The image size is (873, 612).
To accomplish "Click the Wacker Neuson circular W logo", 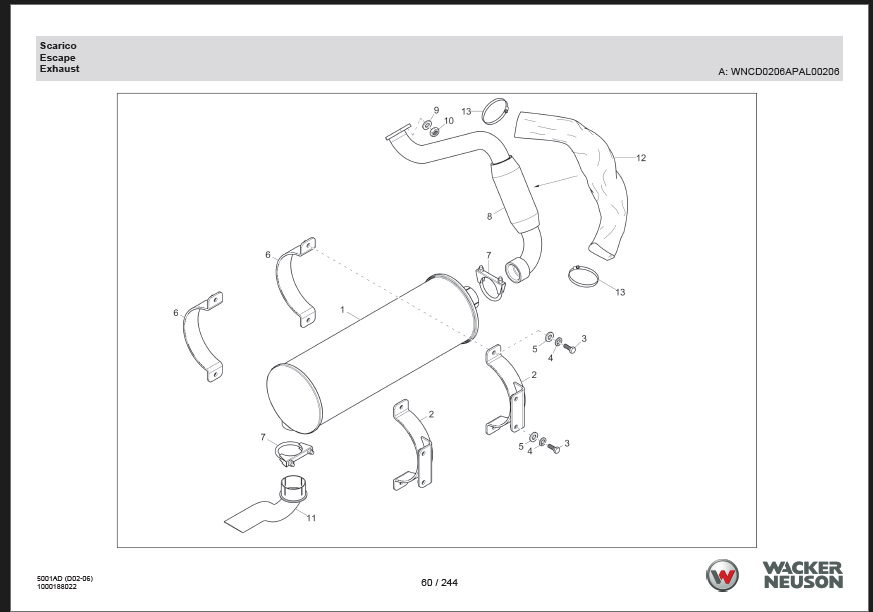I will [725, 576].
